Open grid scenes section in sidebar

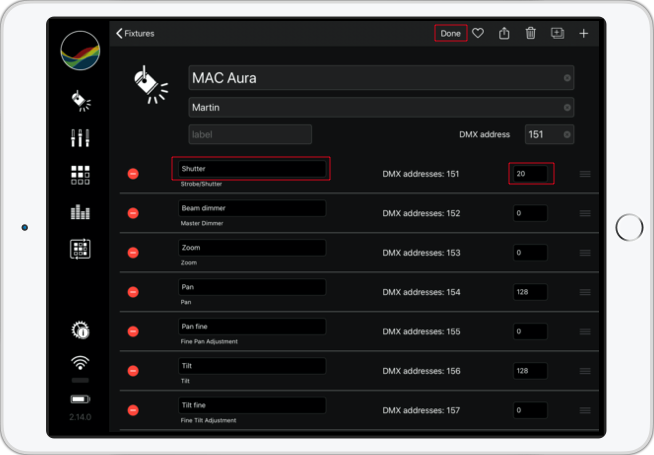[x=80, y=175]
